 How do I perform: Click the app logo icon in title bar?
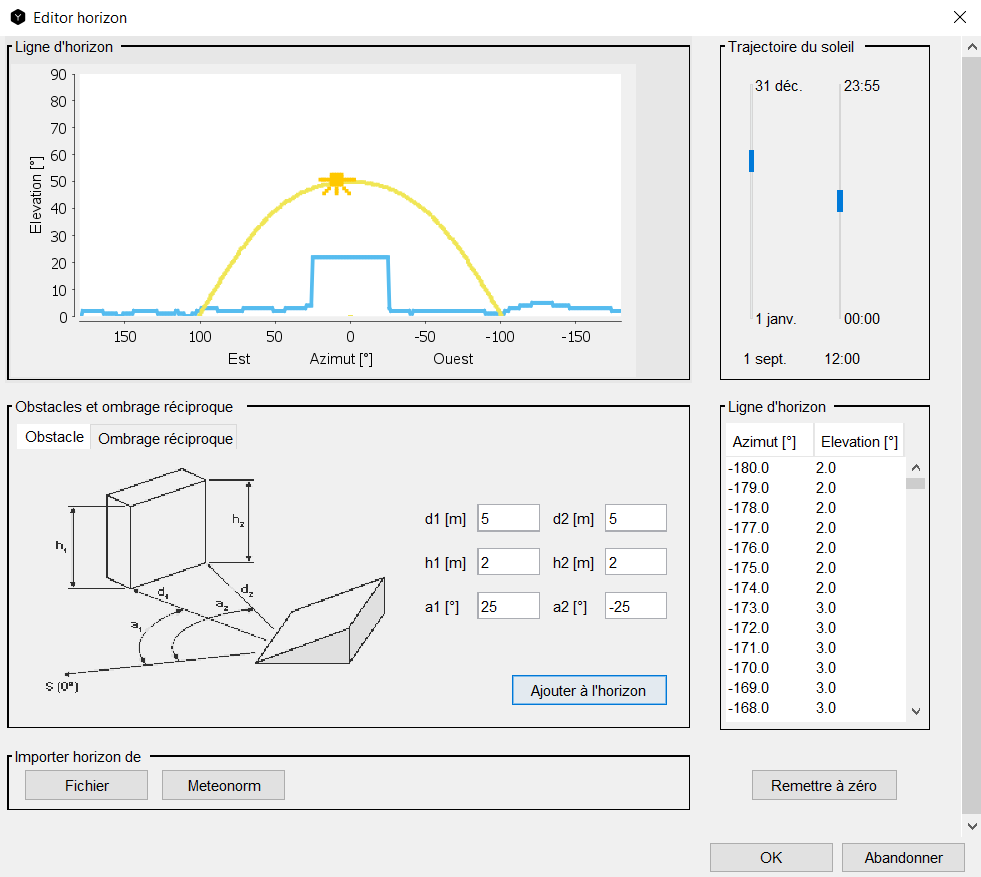(x=17, y=17)
